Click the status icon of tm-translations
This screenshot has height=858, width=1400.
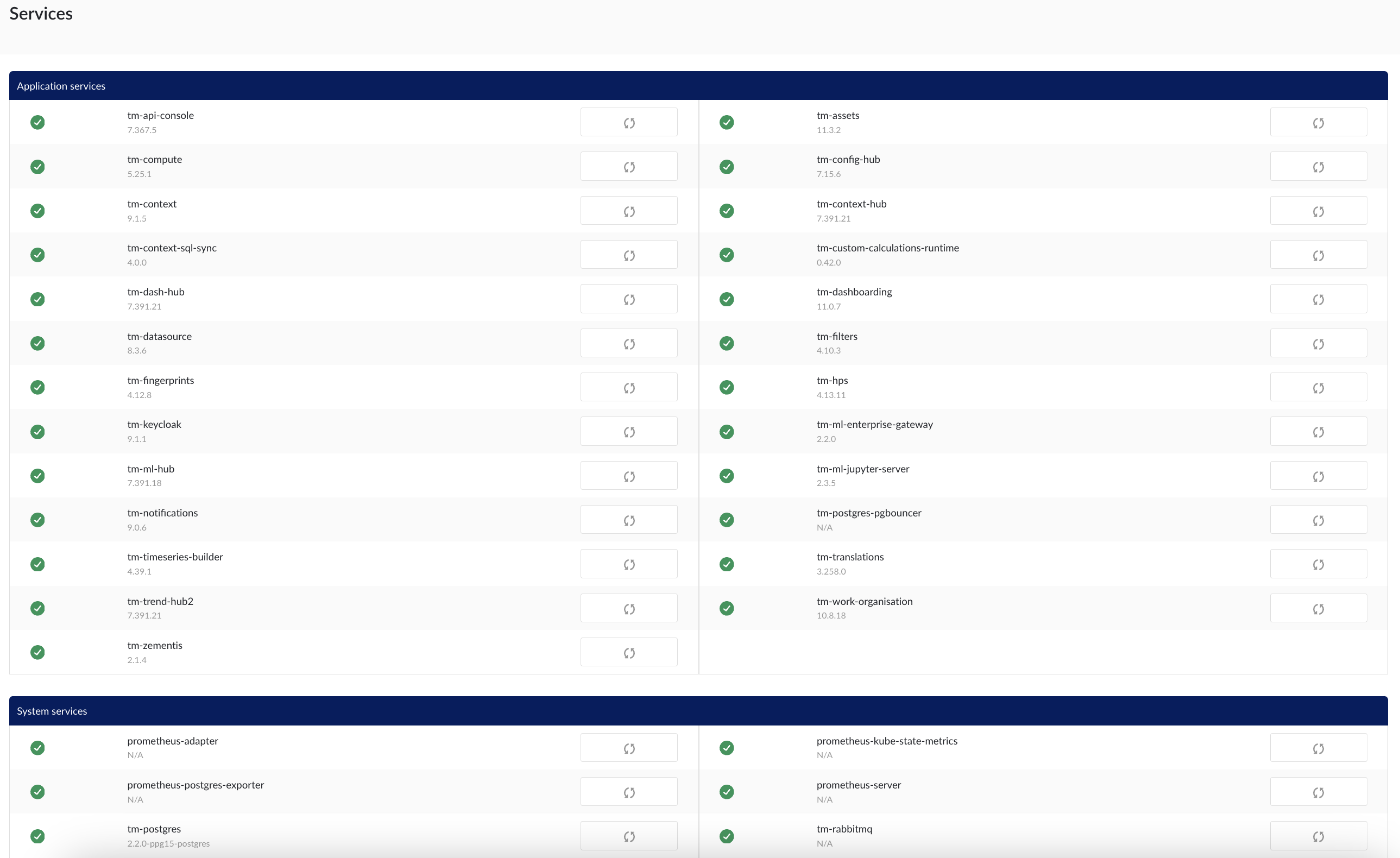726,564
